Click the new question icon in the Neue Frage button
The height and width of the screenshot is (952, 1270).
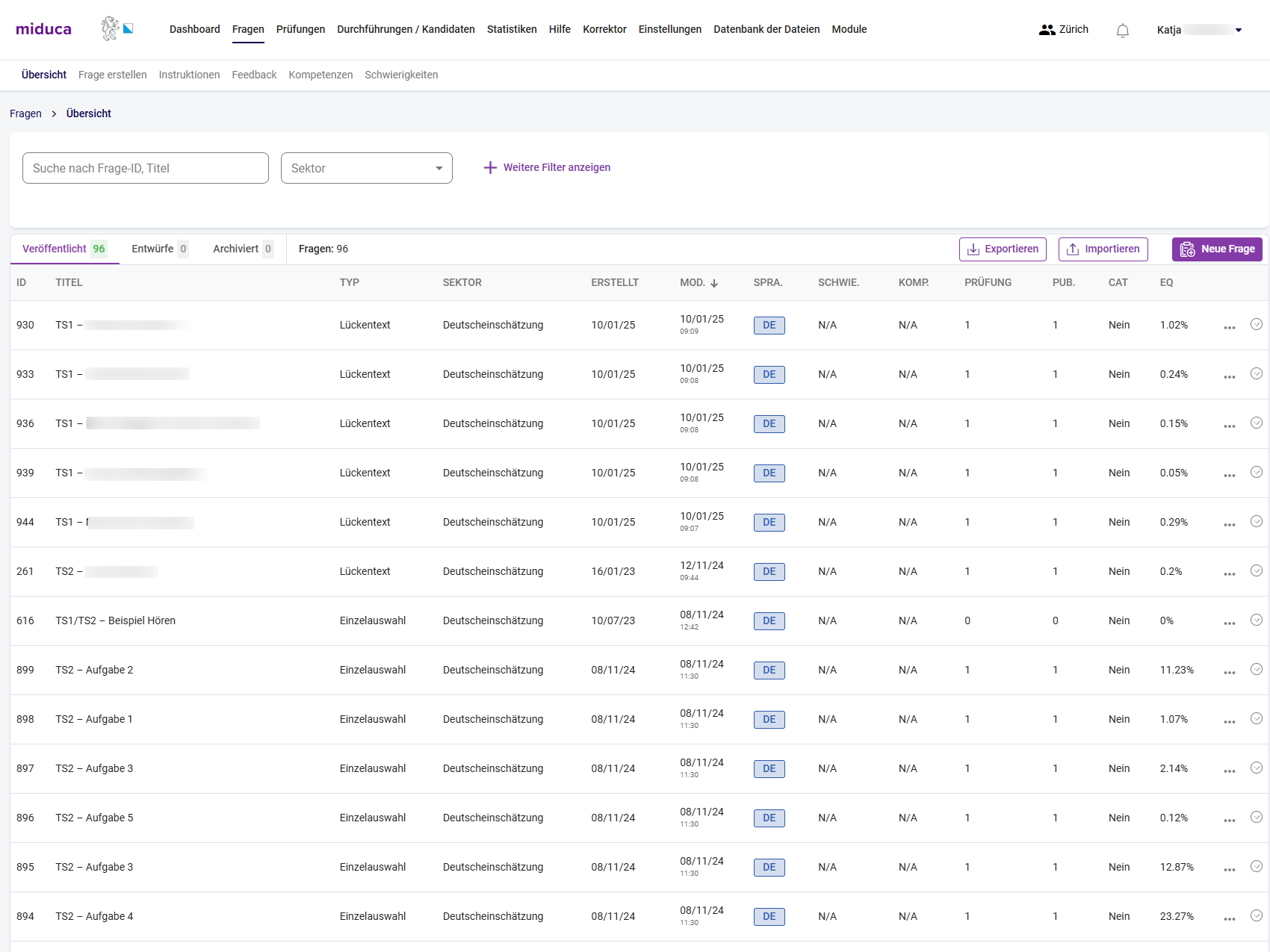1189,249
